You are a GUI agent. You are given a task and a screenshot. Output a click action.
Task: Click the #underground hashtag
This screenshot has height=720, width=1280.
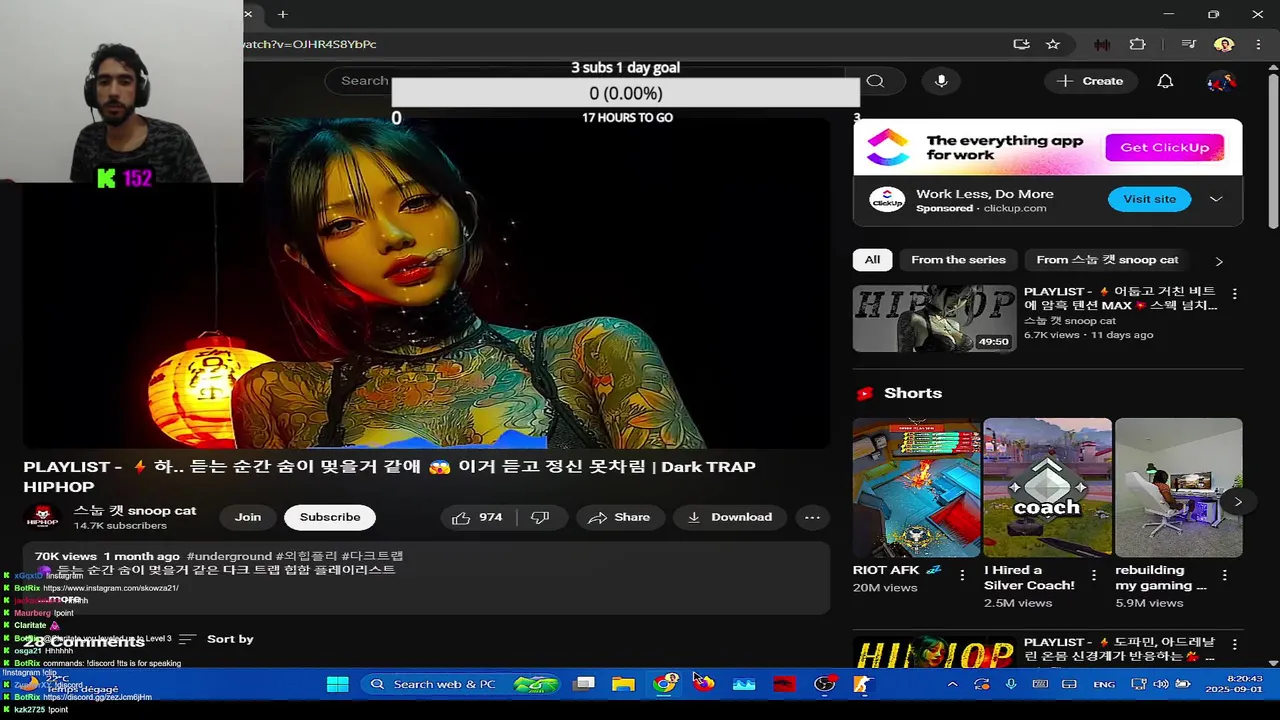click(229, 556)
